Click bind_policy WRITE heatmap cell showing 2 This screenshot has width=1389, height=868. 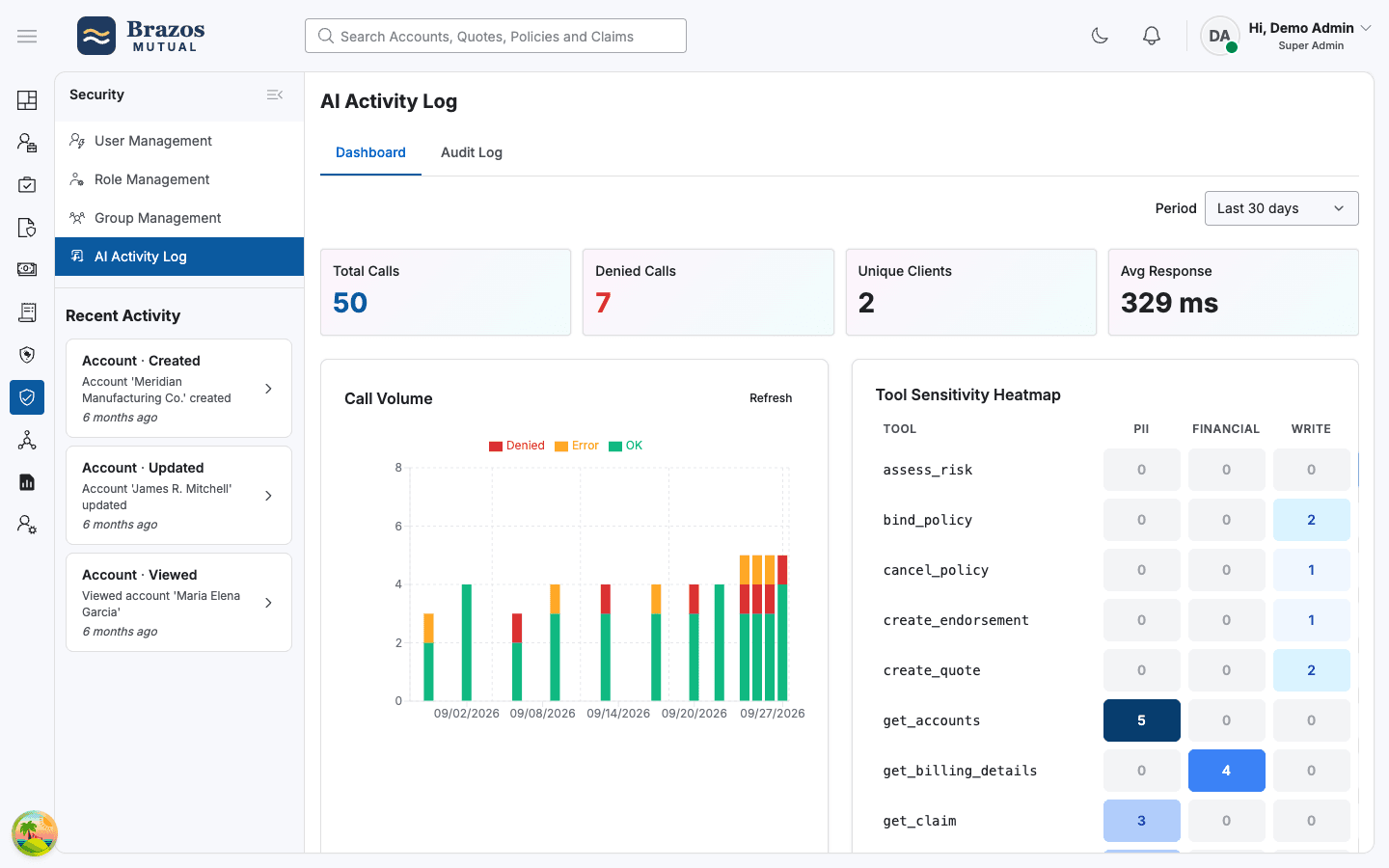point(1312,520)
